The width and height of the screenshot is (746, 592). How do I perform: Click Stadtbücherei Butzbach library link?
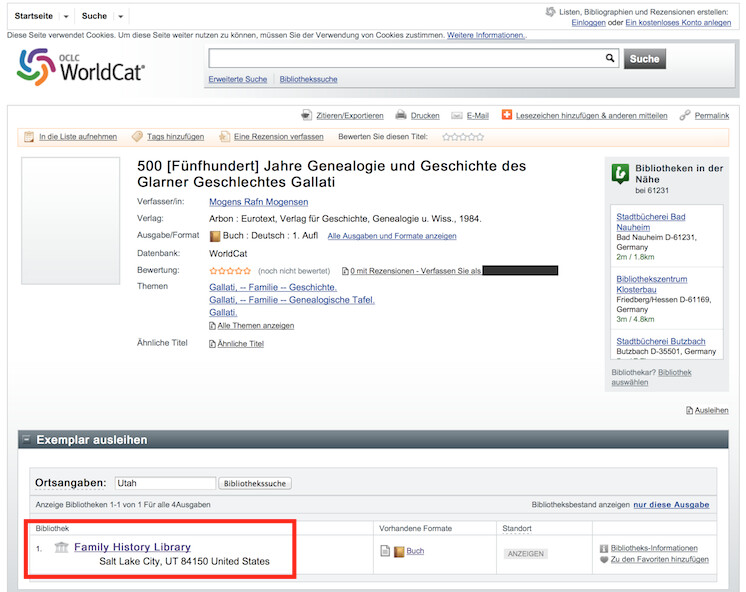(x=661, y=341)
